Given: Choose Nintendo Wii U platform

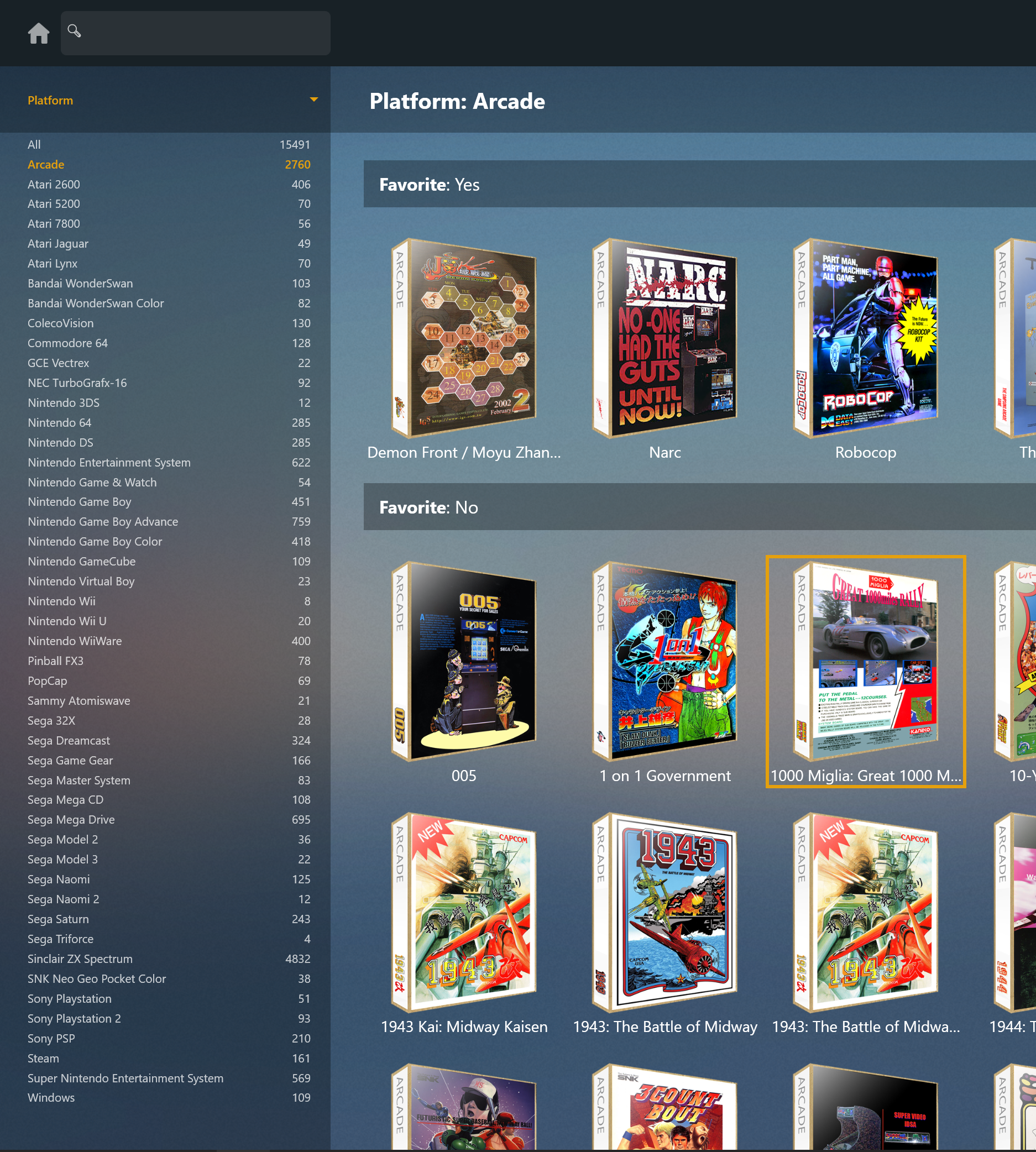Looking at the screenshot, I should tap(169, 621).
